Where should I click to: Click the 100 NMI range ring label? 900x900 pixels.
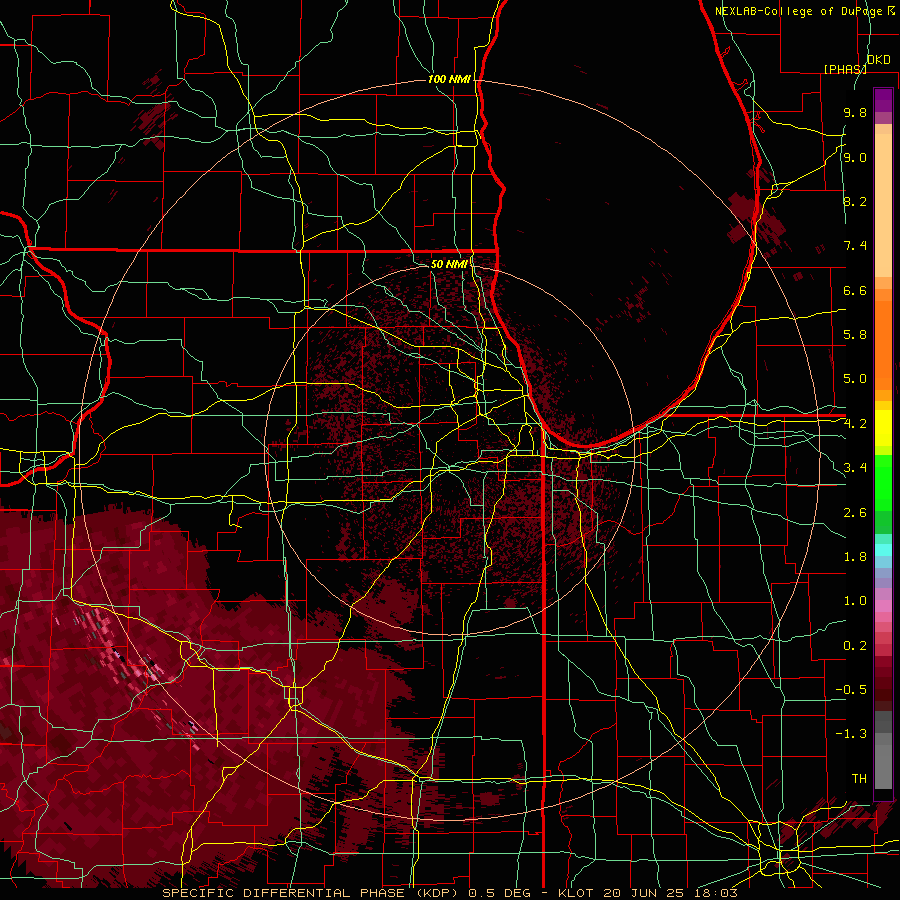pos(449,79)
